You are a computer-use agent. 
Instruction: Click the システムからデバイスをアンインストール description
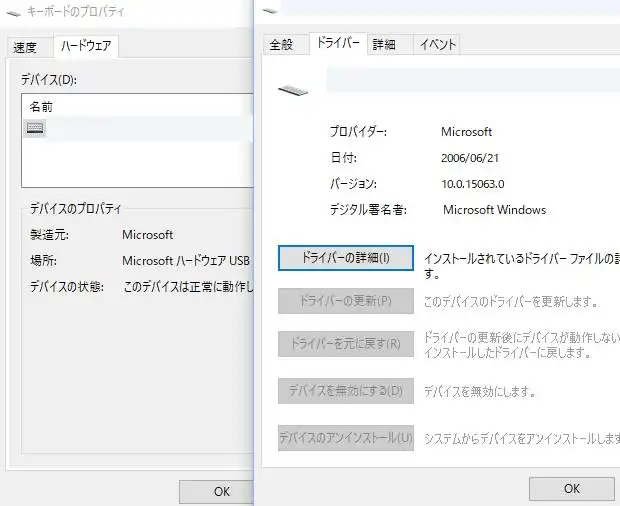(522, 438)
